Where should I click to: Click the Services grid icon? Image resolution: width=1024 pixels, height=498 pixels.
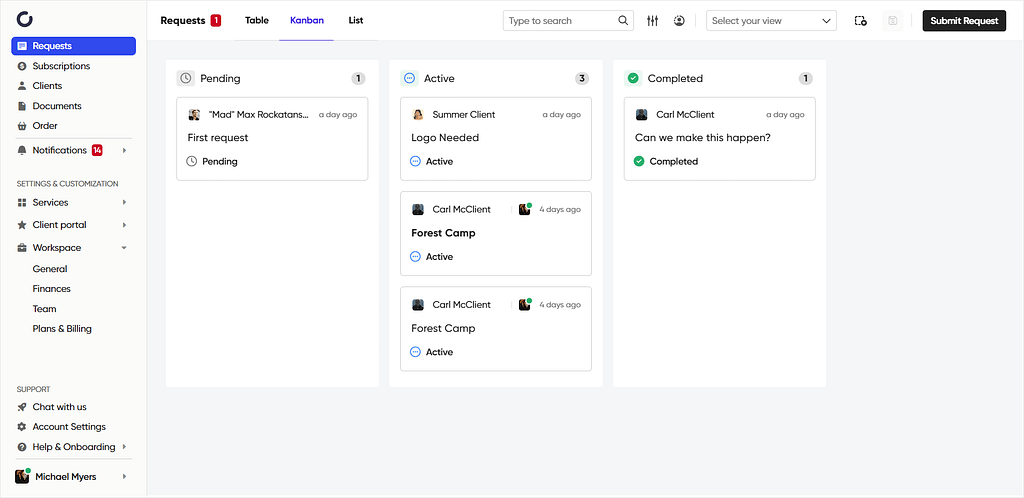point(22,202)
